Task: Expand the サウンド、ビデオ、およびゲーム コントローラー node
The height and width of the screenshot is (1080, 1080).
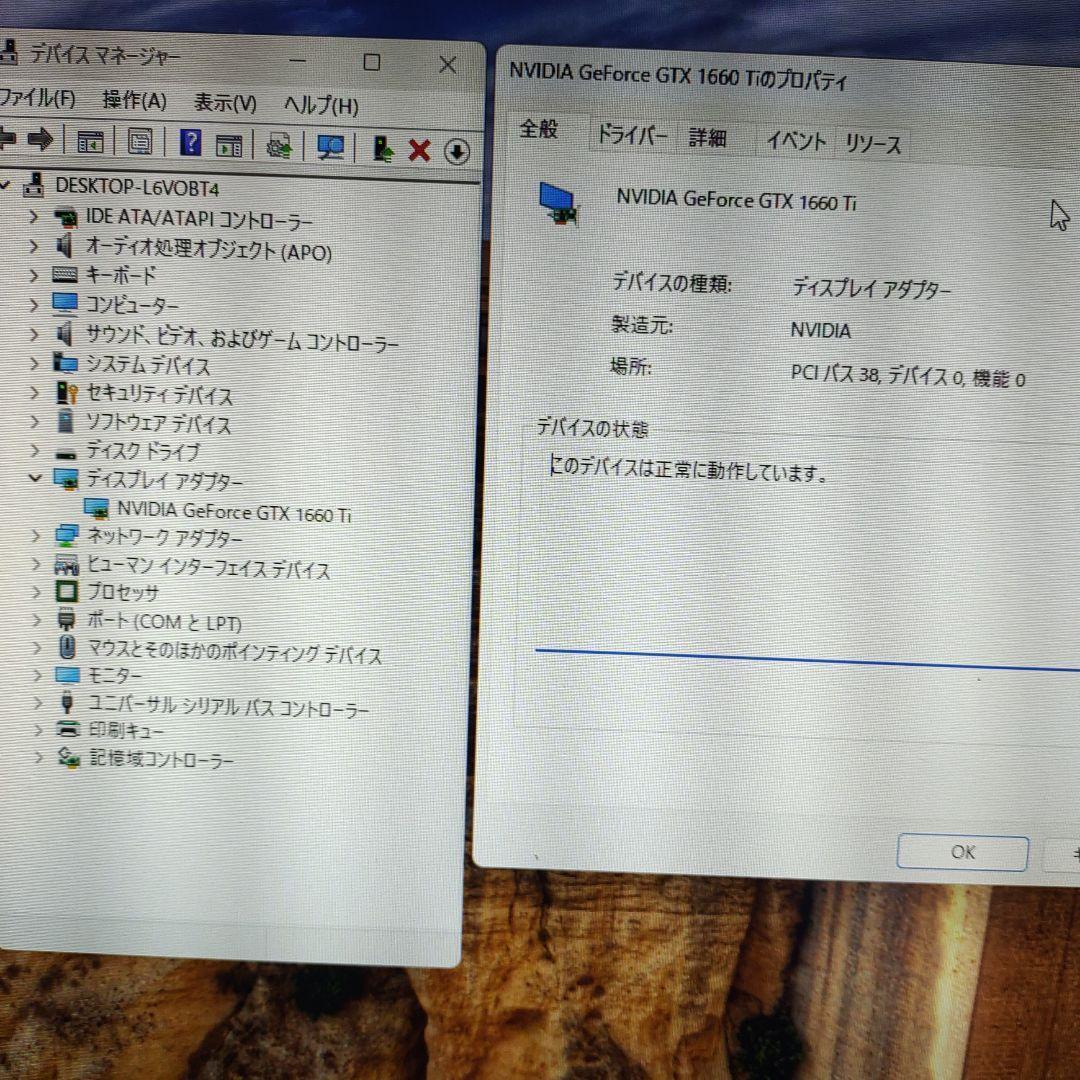Action: point(34,334)
